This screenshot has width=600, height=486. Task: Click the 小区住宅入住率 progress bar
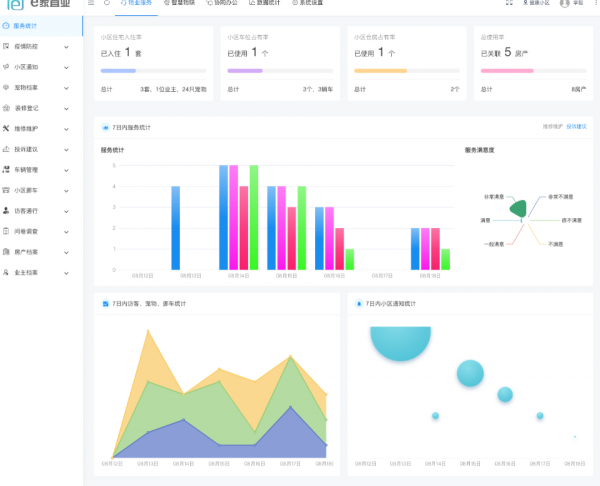153,71
